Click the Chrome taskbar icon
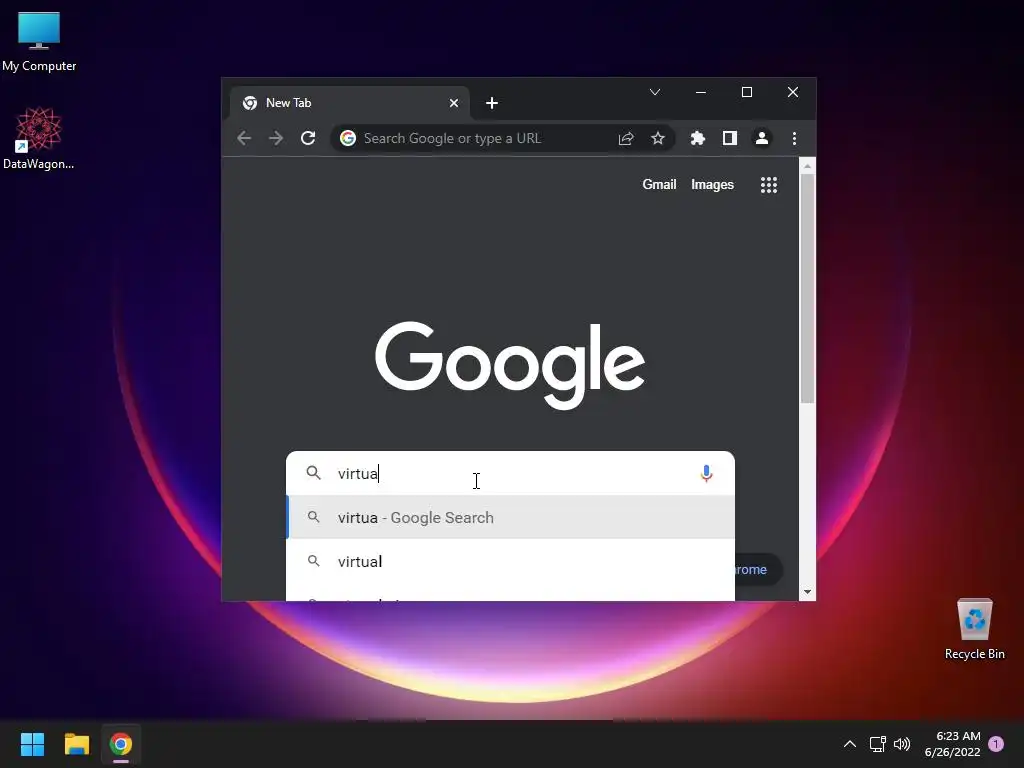The image size is (1024, 768). click(121, 744)
